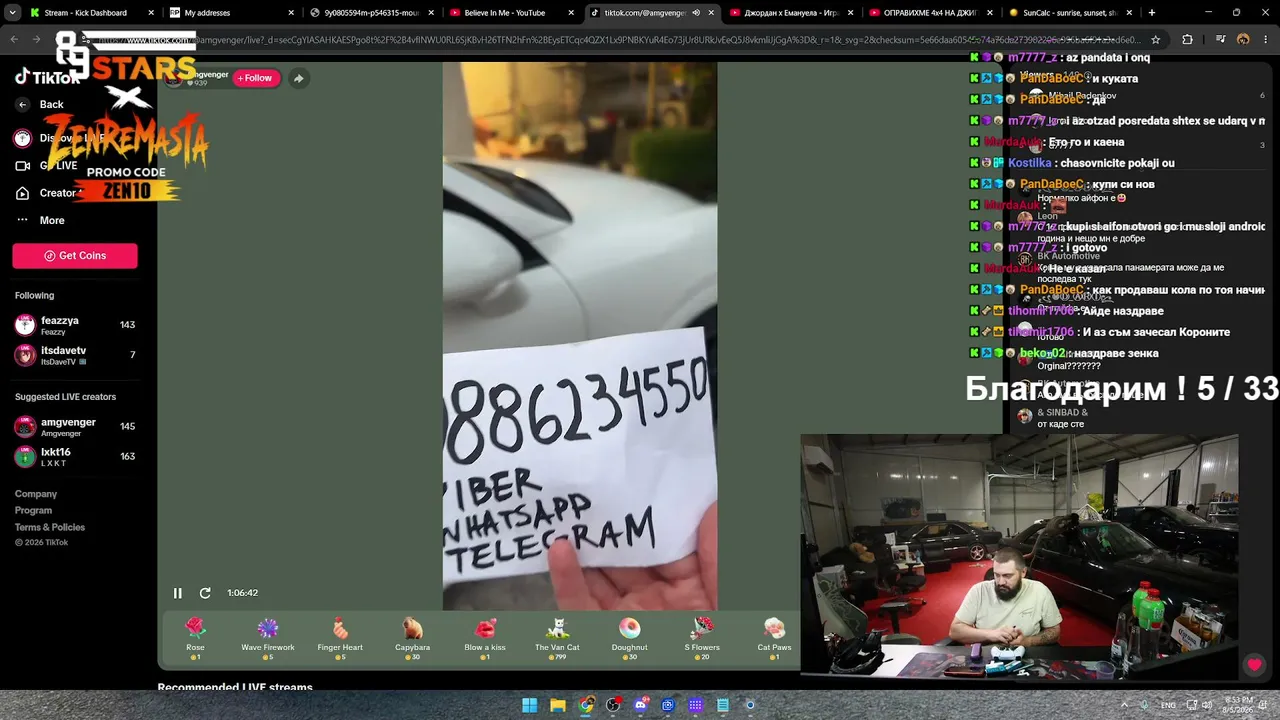Share the live stream via the arrow icon
Viewport: 1280px width, 720px height.
[298, 78]
